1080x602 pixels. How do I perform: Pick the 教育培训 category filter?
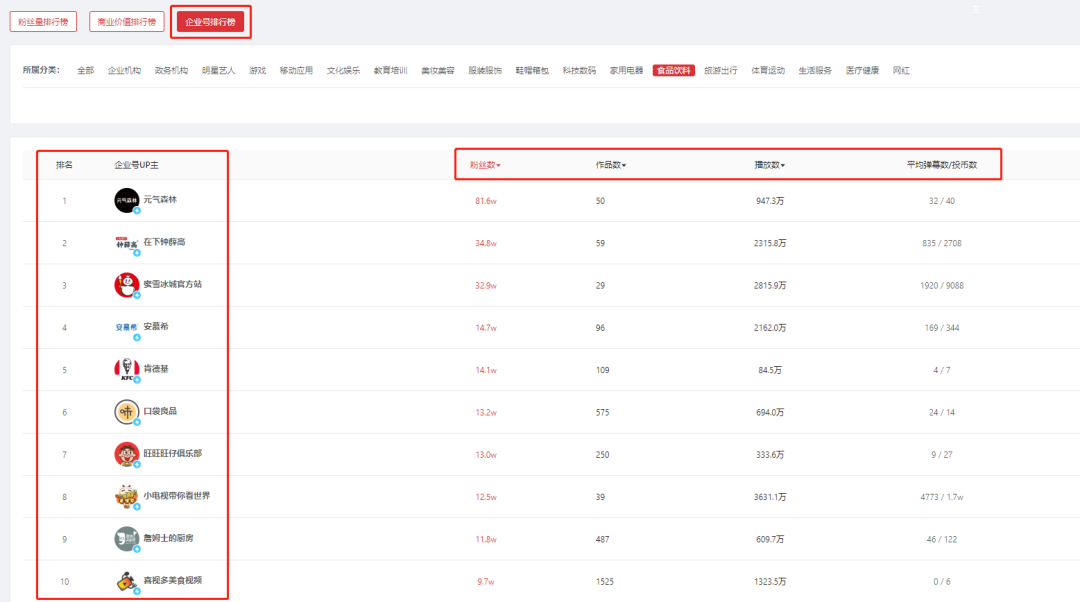click(391, 70)
